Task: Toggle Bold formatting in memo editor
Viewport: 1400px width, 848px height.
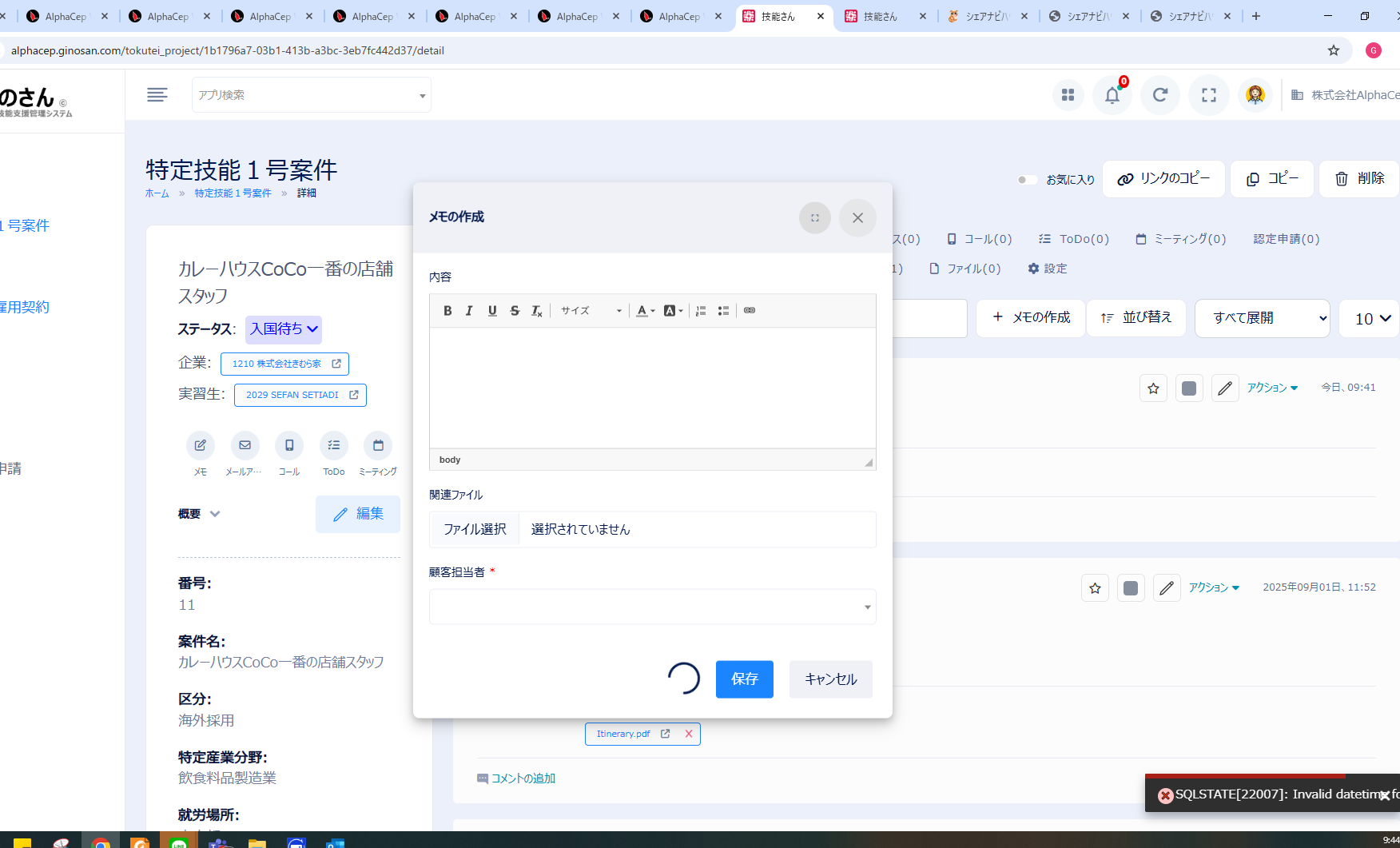Action: tap(447, 311)
